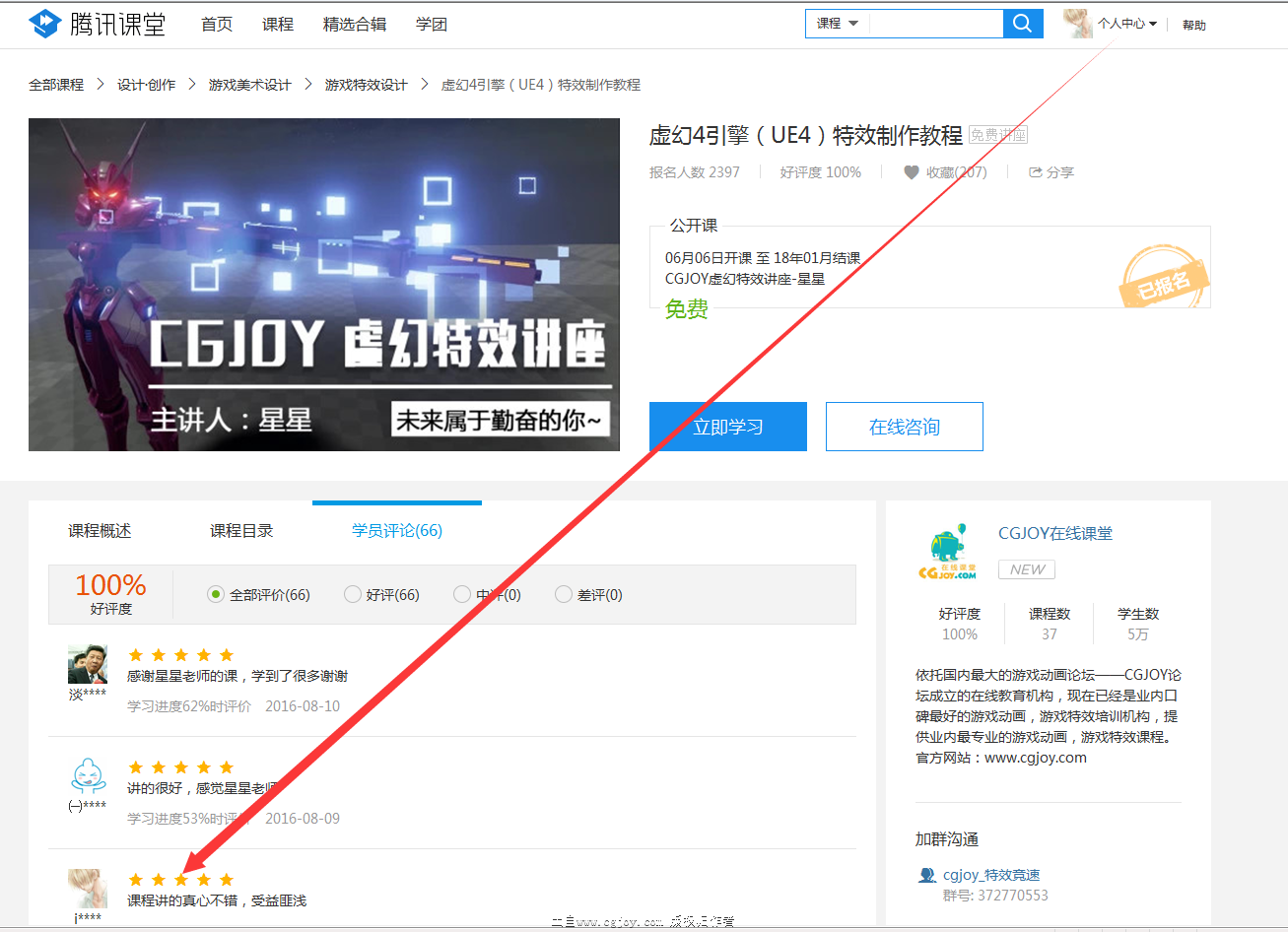
Task: Click the search input field
Action: (x=931, y=23)
